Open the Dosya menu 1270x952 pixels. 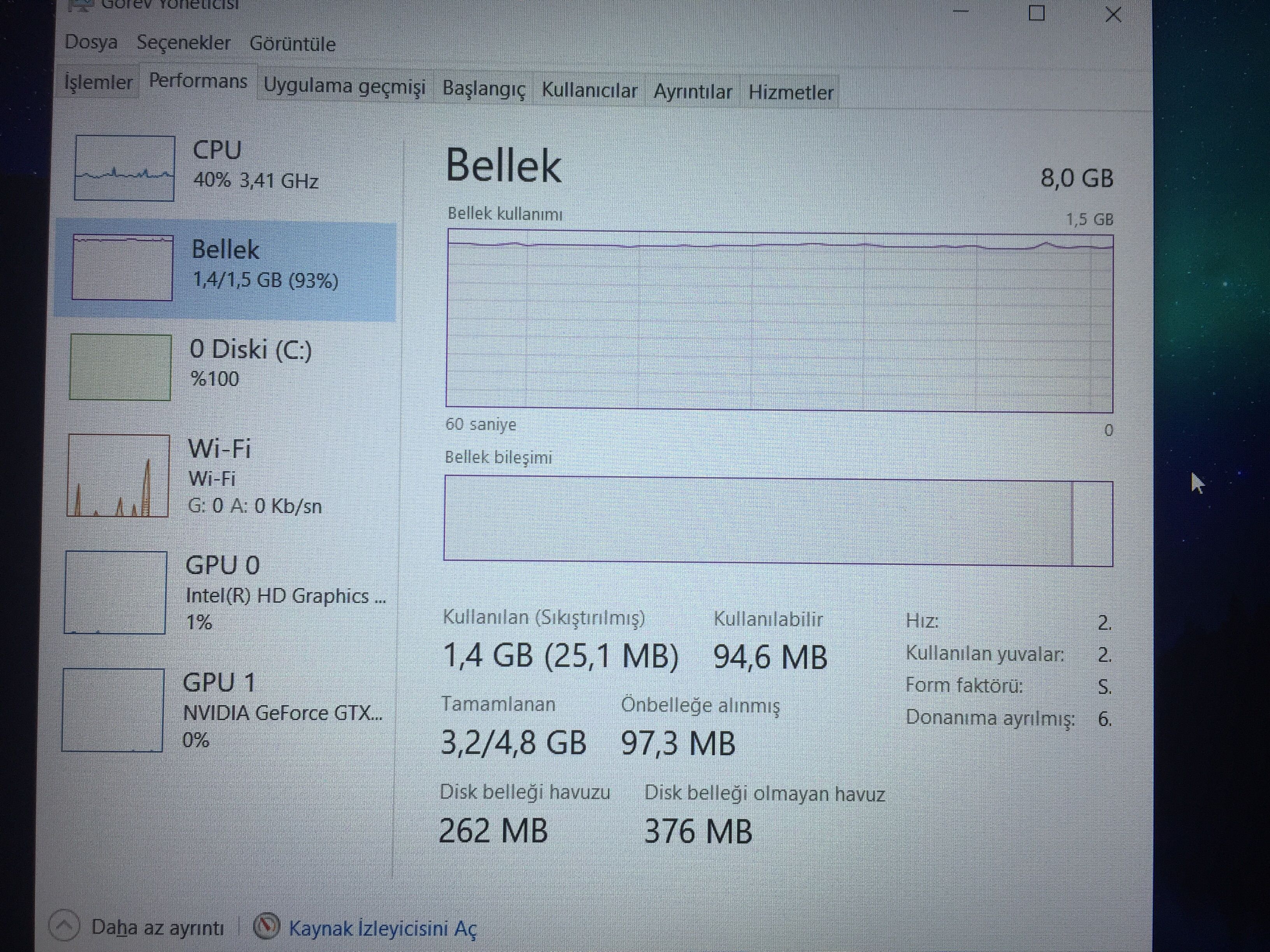91,42
